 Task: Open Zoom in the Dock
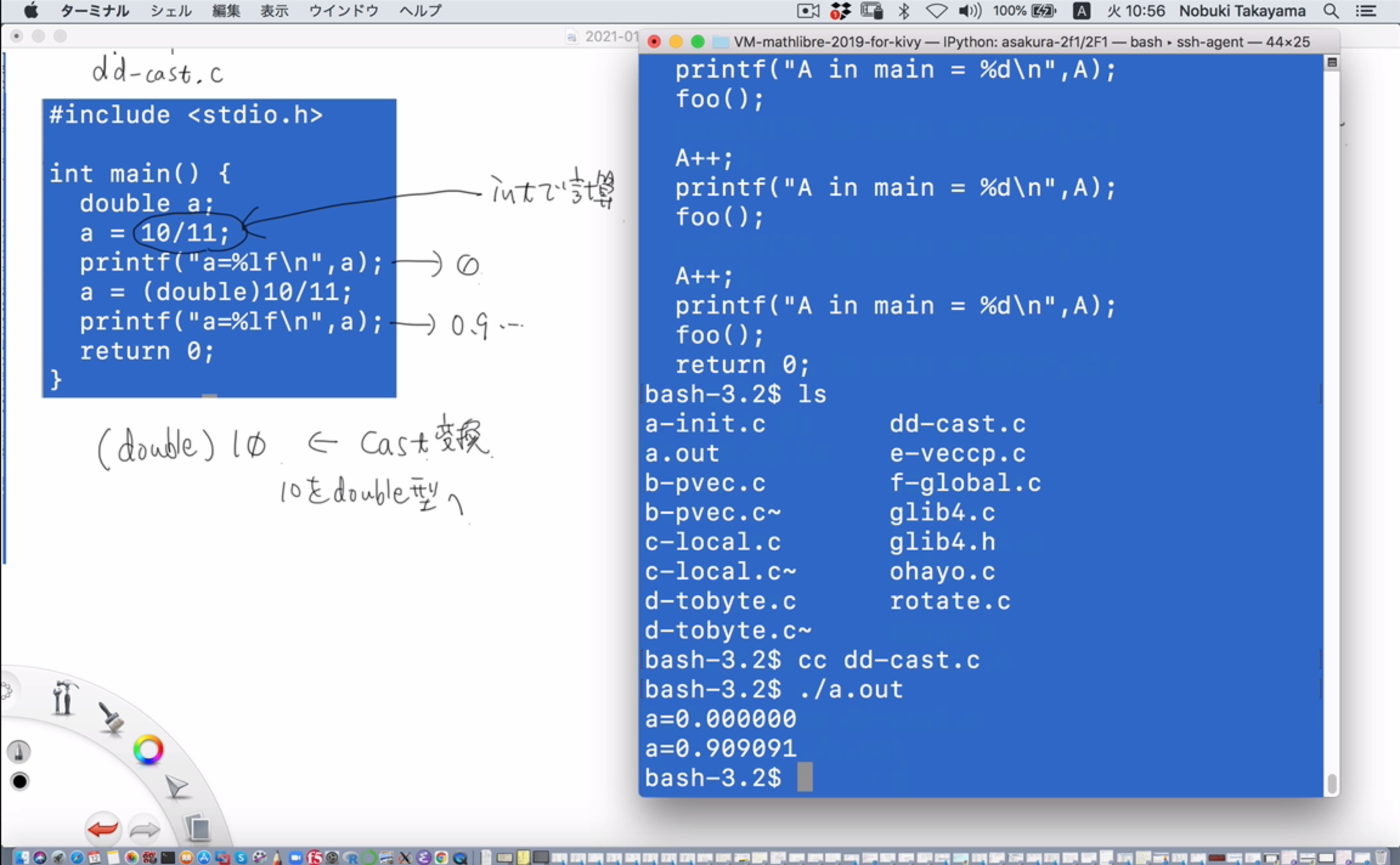295,857
